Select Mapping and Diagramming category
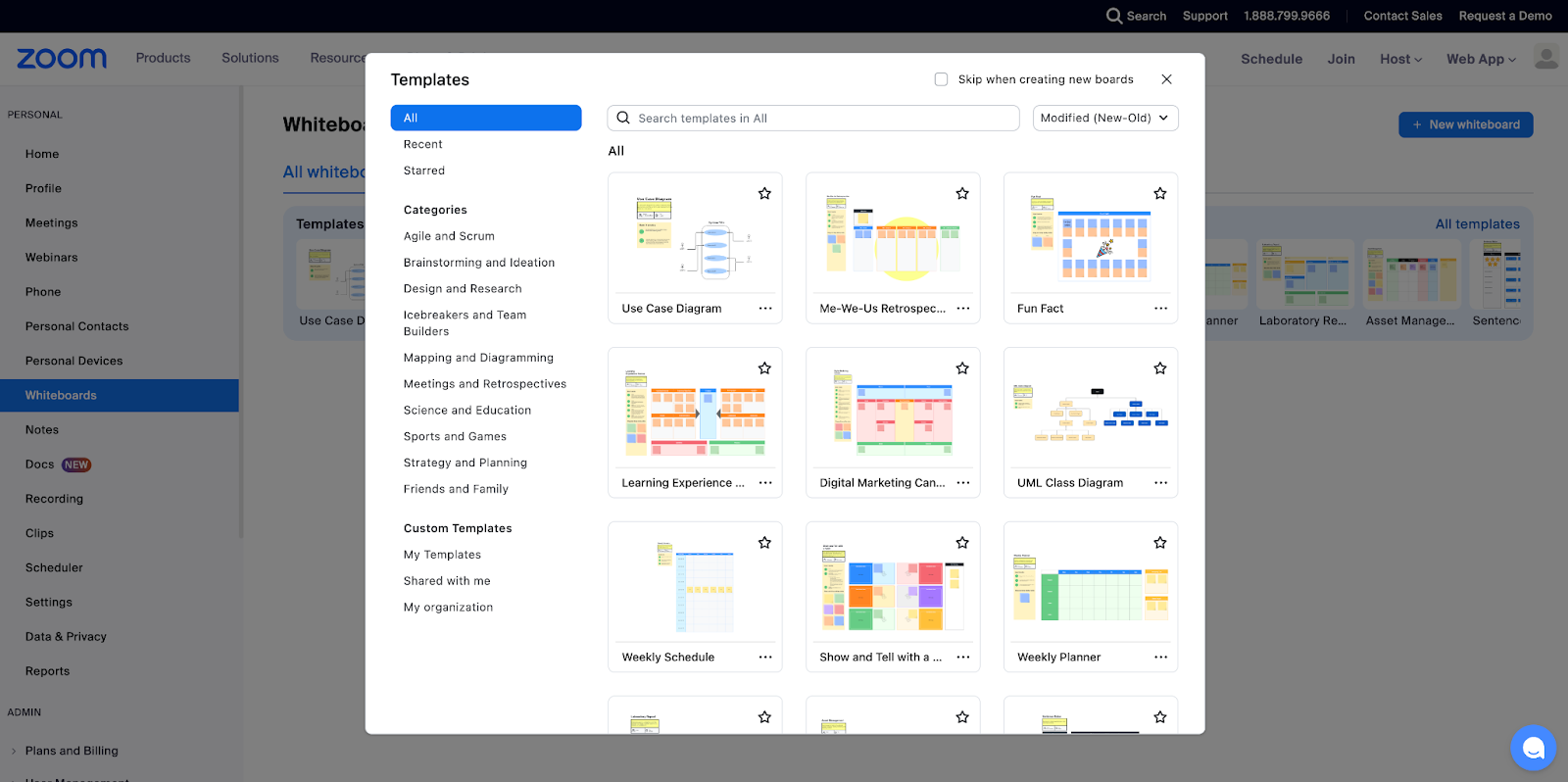Image resolution: width=1568 pixels, height=782 pixels. [478, 358]
